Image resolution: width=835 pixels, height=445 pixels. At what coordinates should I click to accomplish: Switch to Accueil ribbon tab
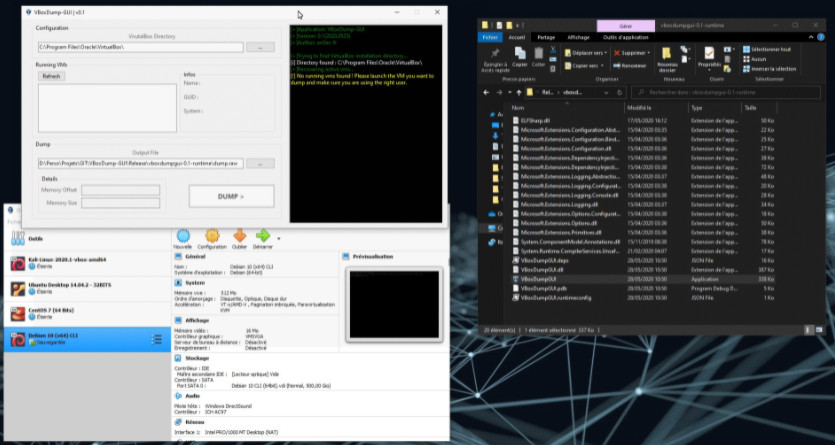click(517, 37)
